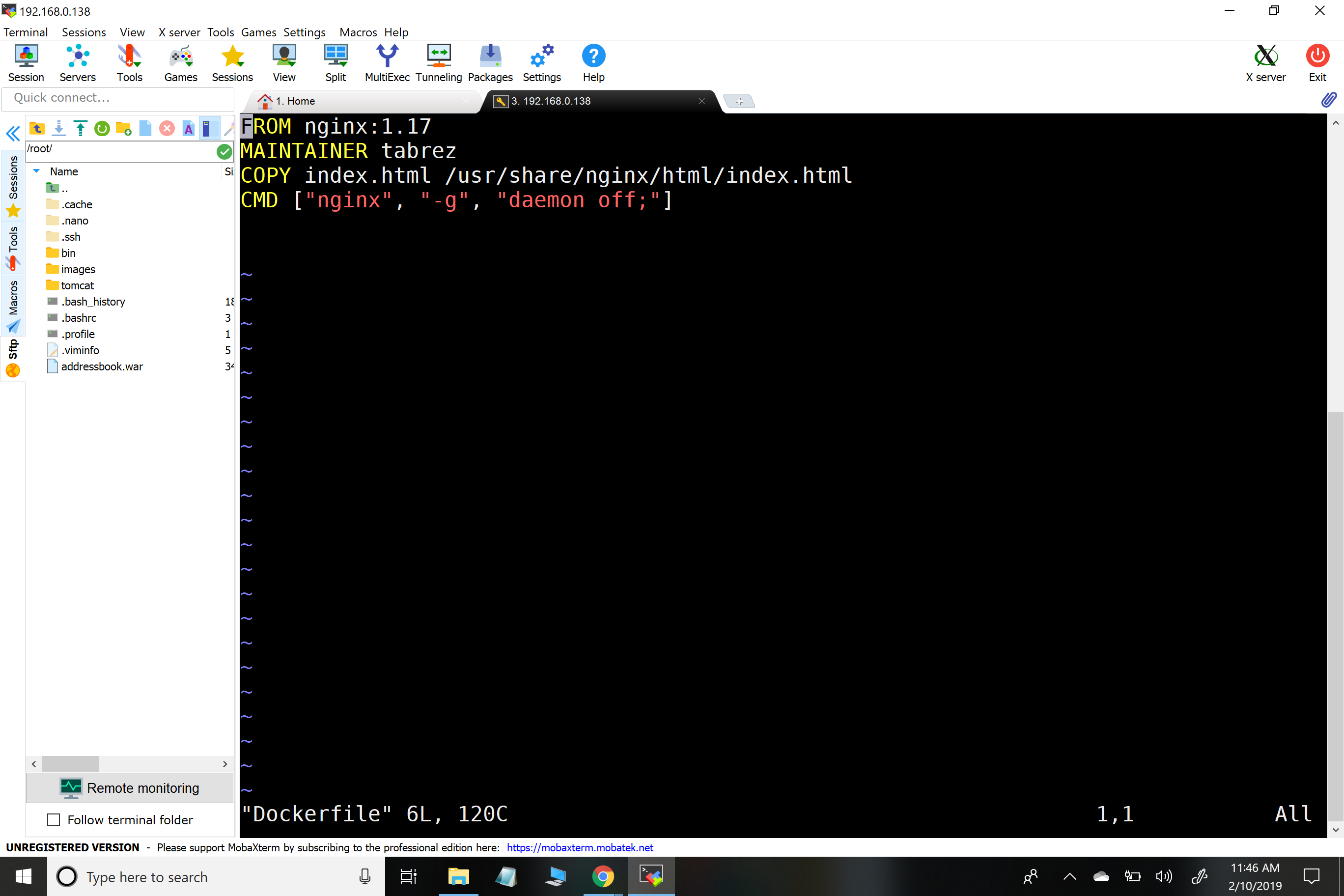1344x896 pixels.
Task: Click the Quick connect field
Action: pos(118,98)
